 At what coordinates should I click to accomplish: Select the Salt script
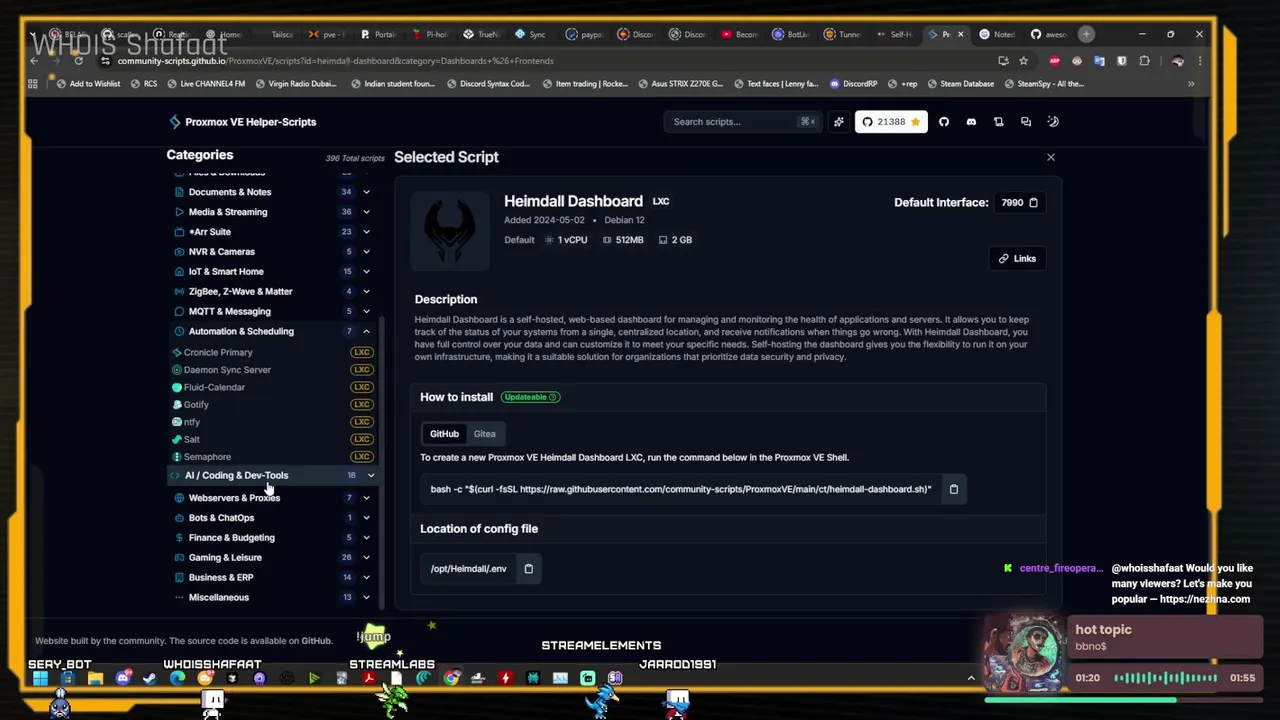(x=272, y=440)
